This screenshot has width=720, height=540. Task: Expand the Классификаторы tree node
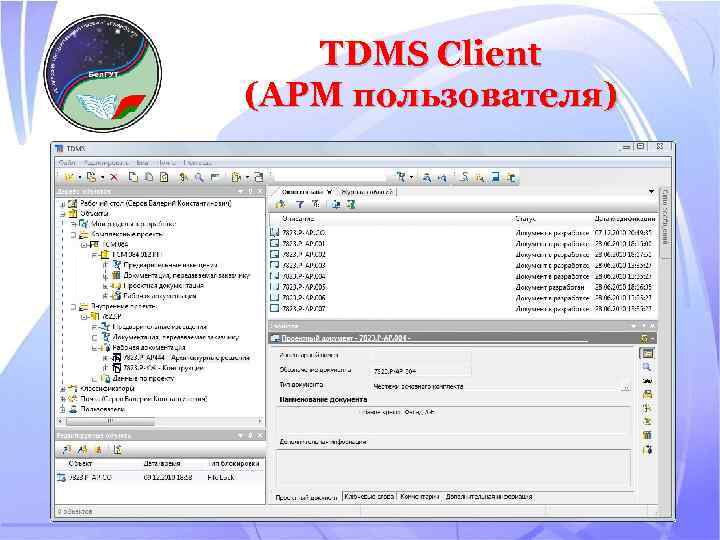tap(63, 388)
